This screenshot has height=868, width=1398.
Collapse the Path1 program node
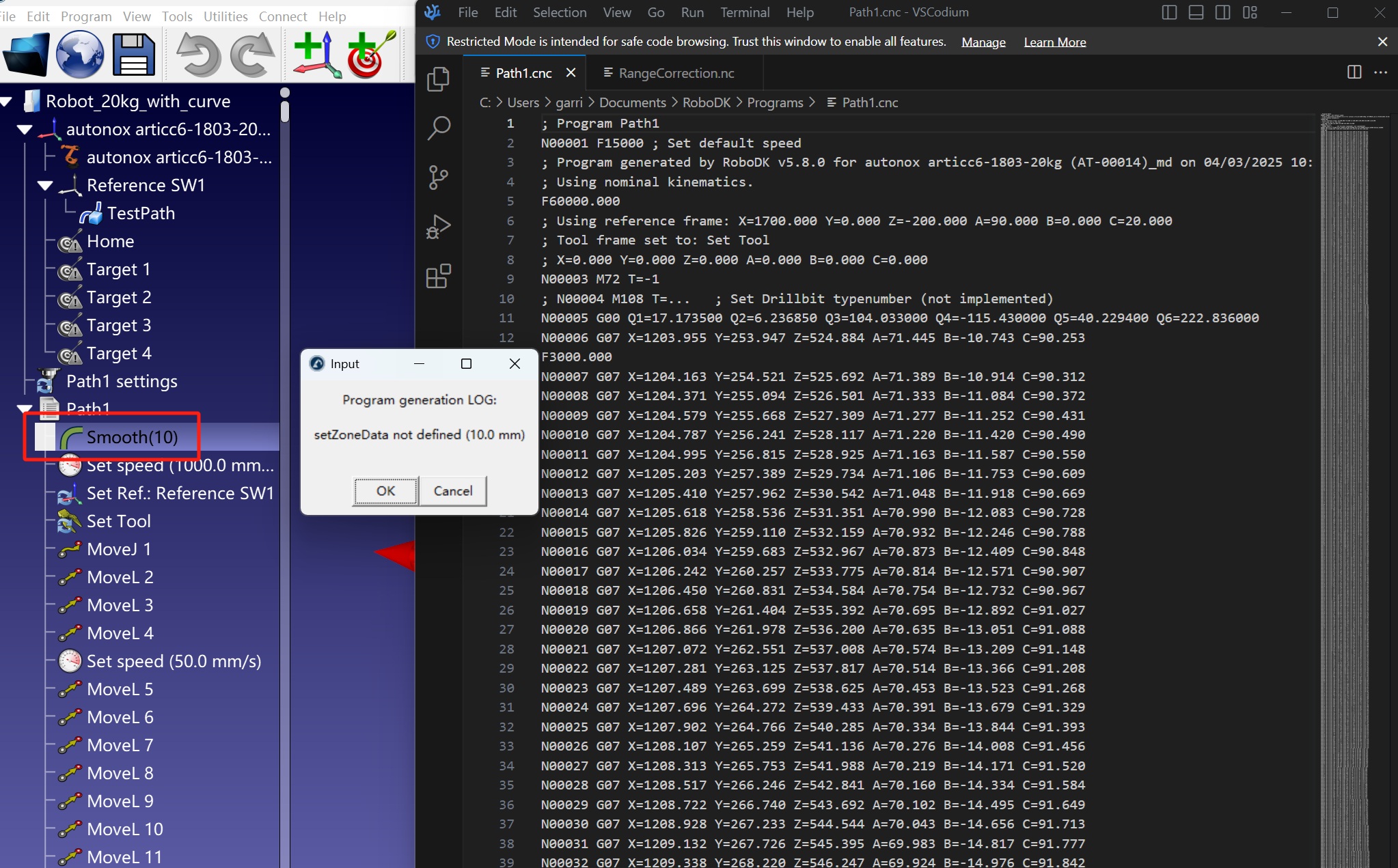coord(25,410)
